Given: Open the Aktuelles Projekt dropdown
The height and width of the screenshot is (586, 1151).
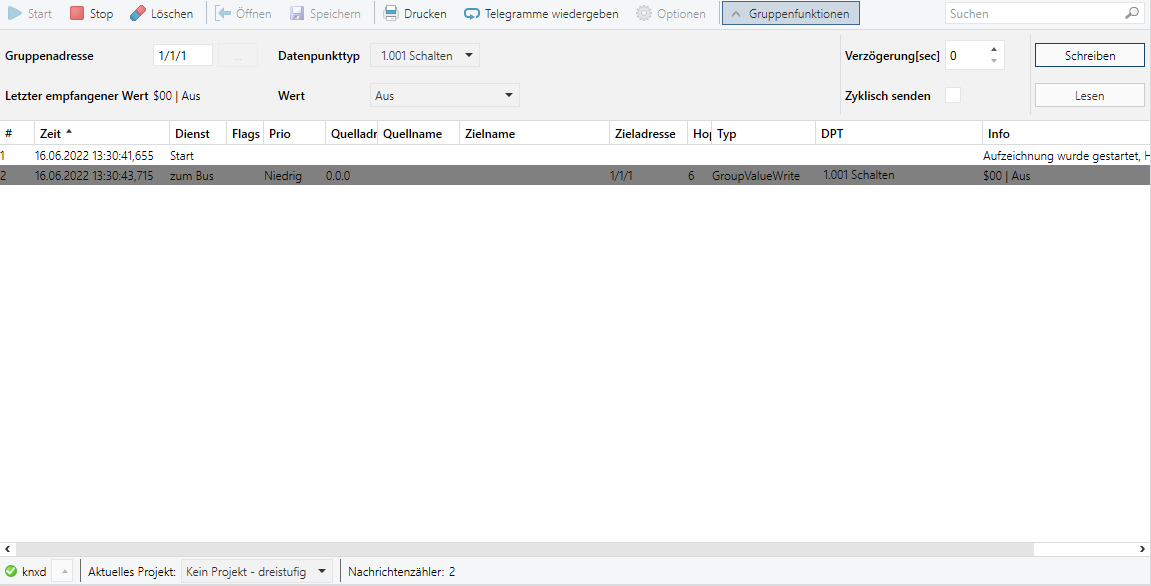Looking at the screenshot, I should tap(320, 570).
